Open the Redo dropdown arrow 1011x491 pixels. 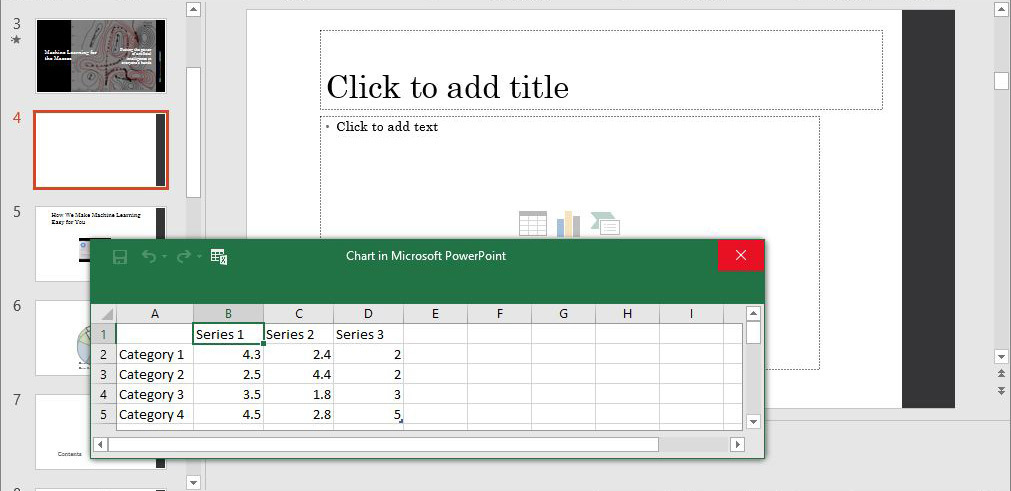(x=197, y=258)
